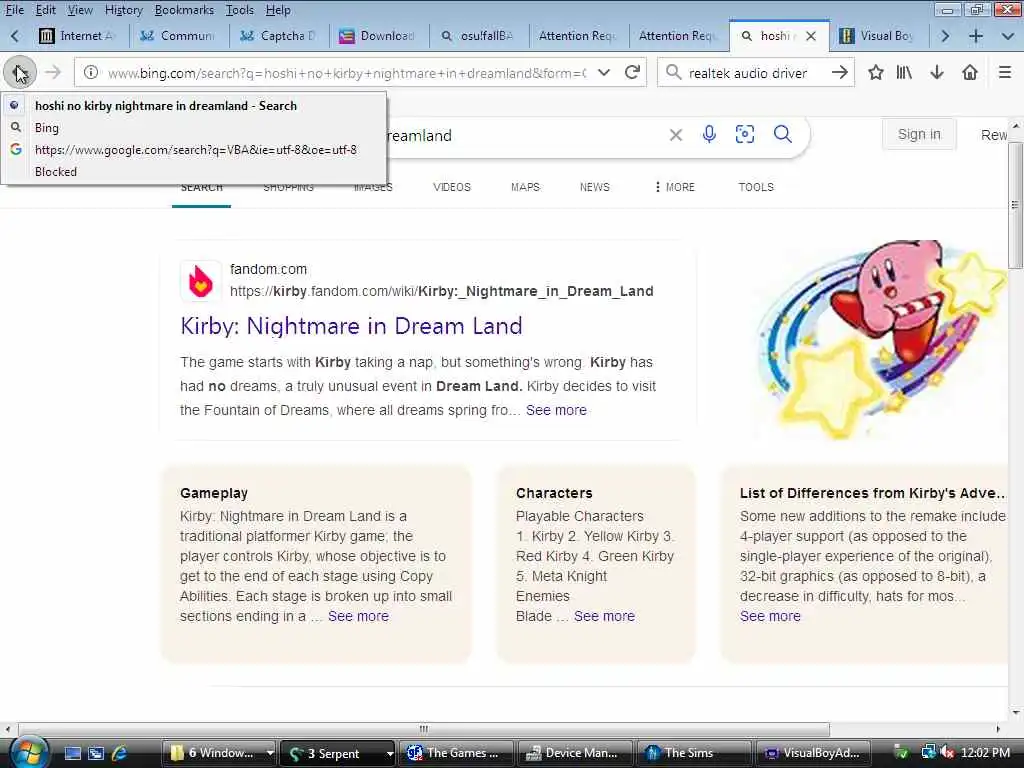Image resolution: width=1024 pixels, height=768 pixels.
Task: Click the horizontal scrollbar thumb
Action: pyautogui.click(x=424, y=729)
